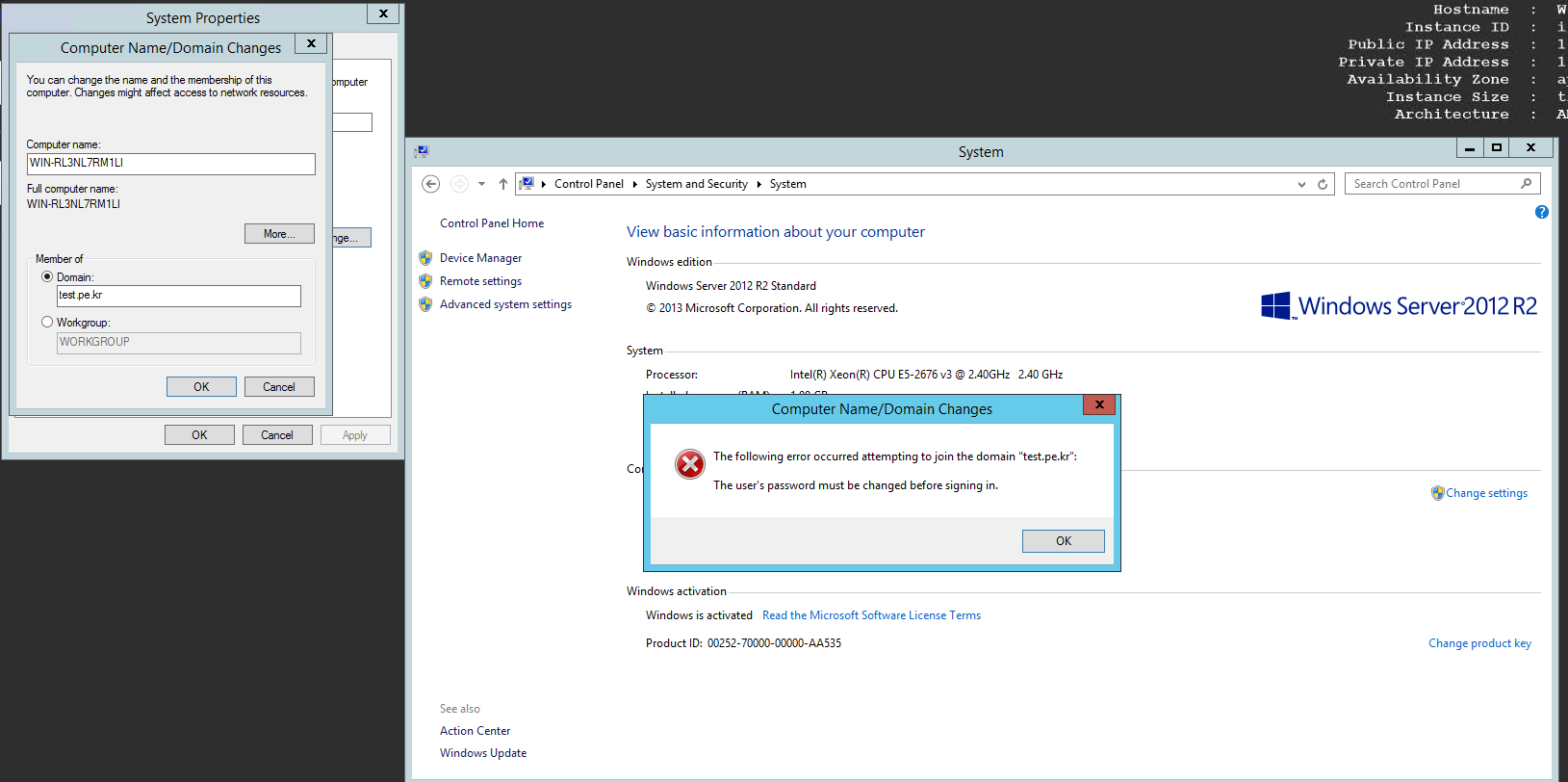This screenshot has height=782, width=1568.
Task: Close the domain join error dialog
Action: tap(1098, 404)
